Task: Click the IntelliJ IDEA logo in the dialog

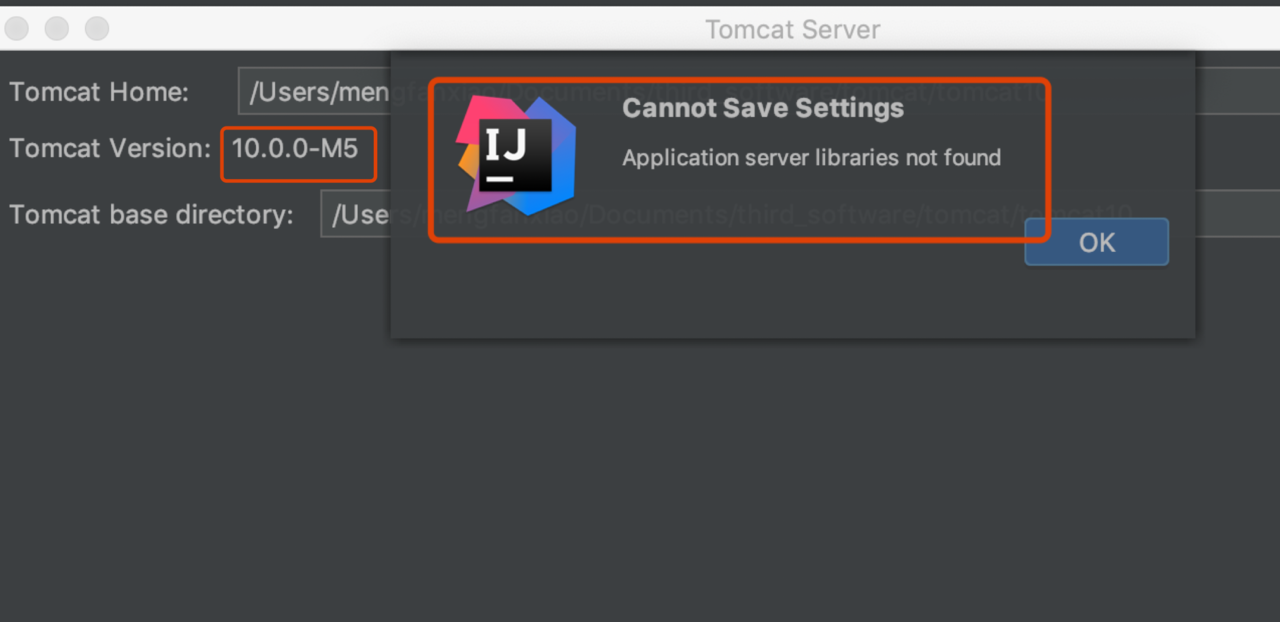Action: point(517,155)
